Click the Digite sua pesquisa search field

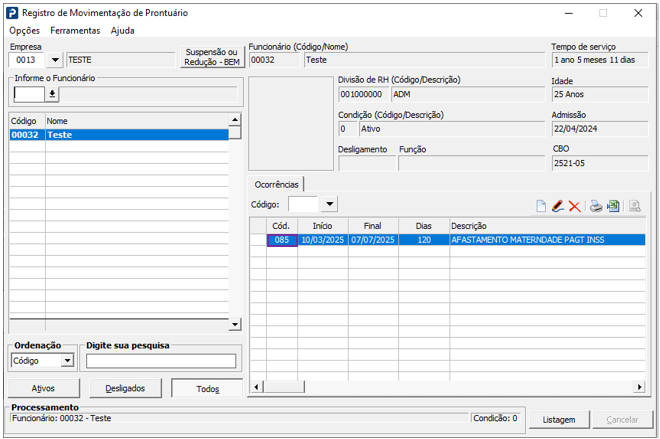[160, 361]
